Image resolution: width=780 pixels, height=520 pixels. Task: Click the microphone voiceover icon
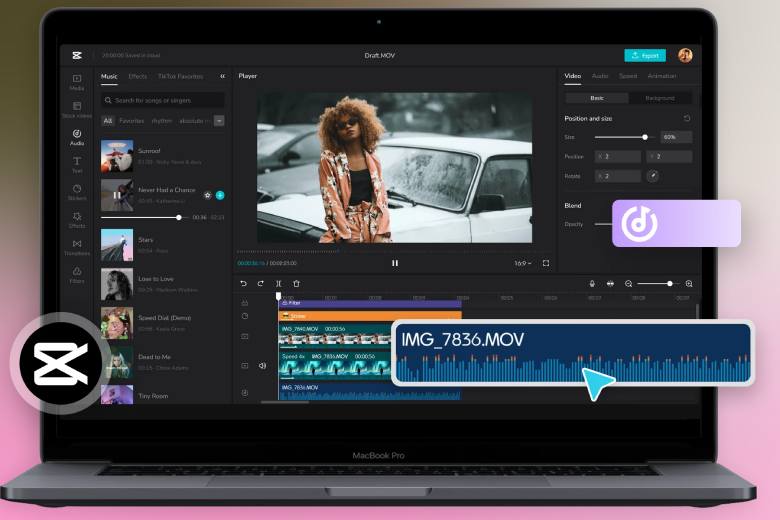592,284
